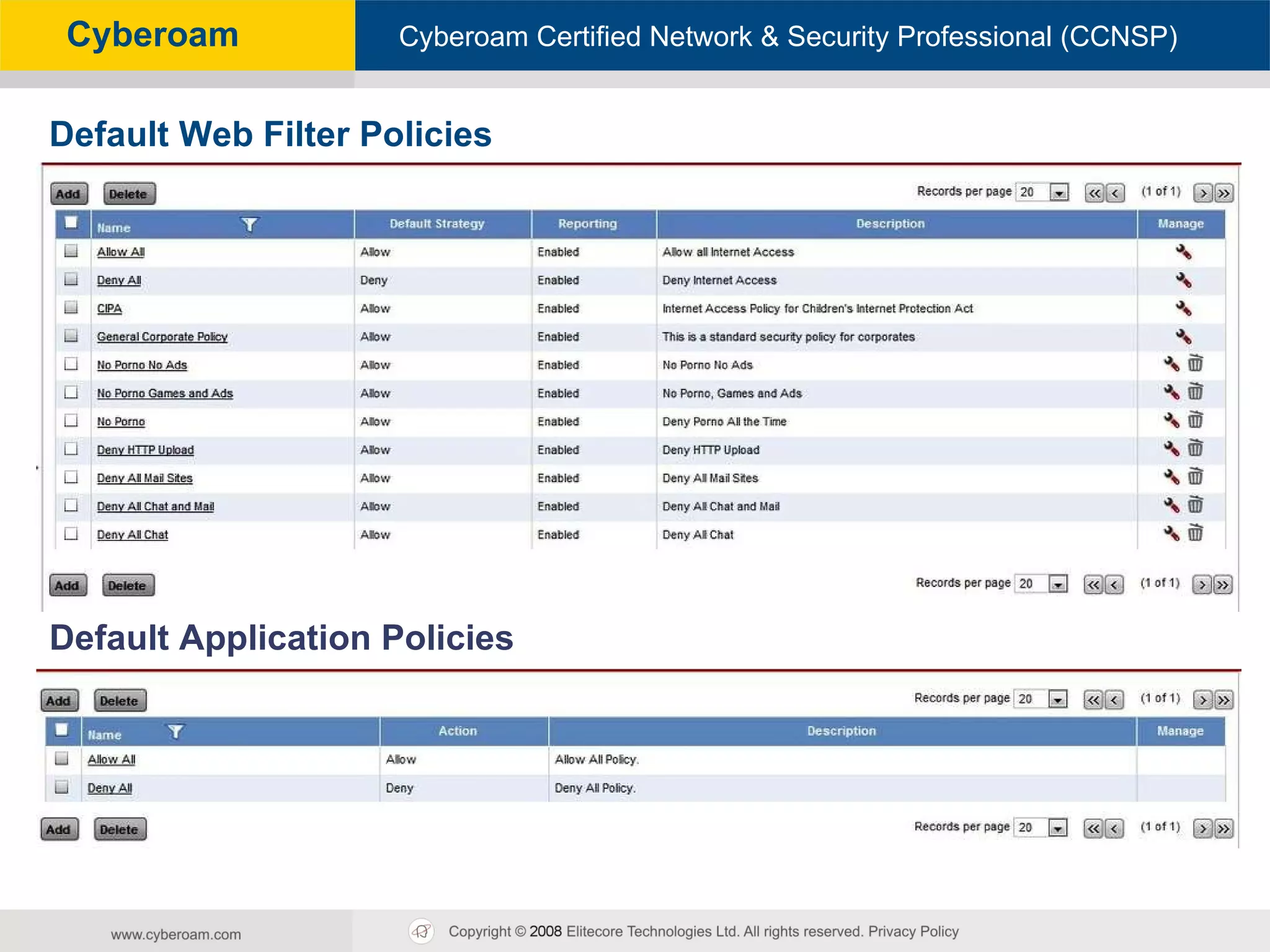Tick the Deny HTTP Upload checkbox
1270x952 pixels.
click(x=71, y=449)
